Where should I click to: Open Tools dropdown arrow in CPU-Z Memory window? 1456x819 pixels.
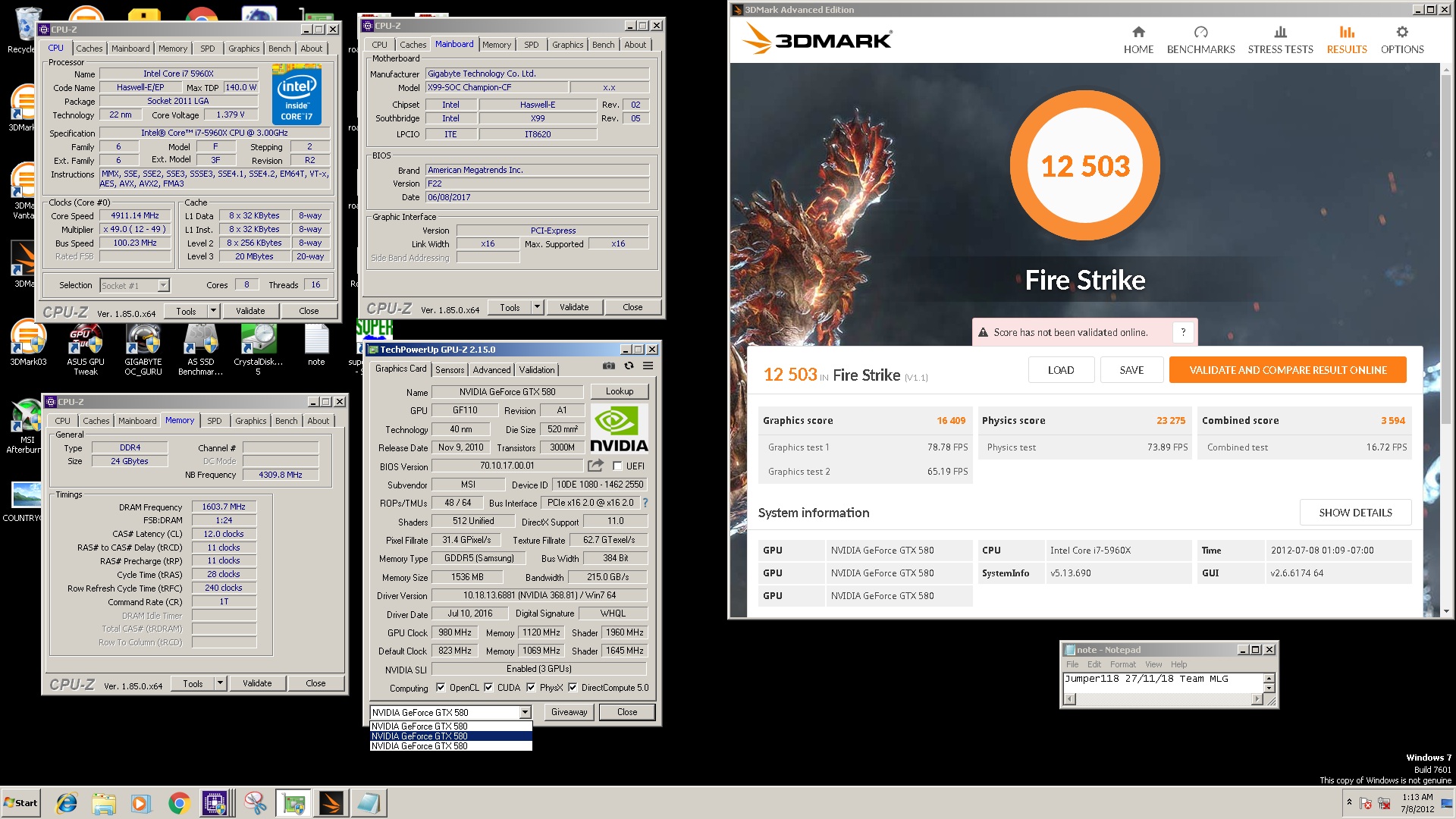(220, 683)
